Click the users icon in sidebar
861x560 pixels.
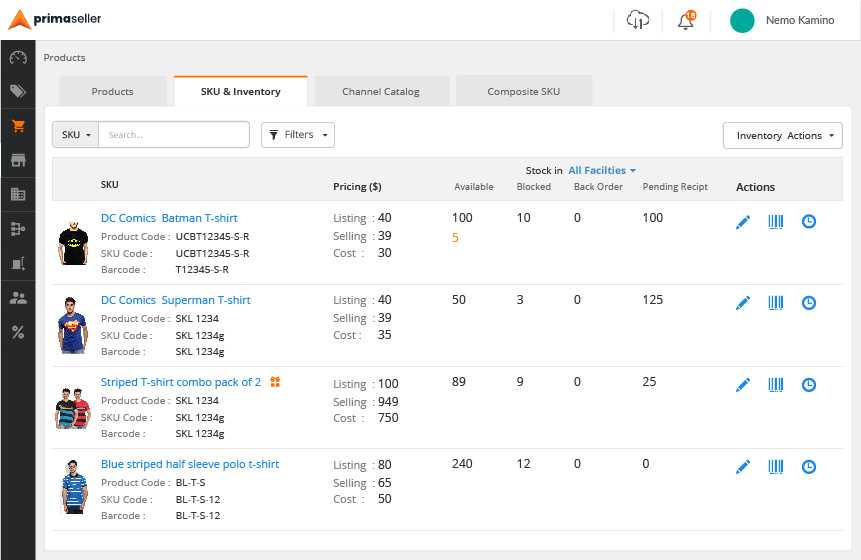click(17, 298)
